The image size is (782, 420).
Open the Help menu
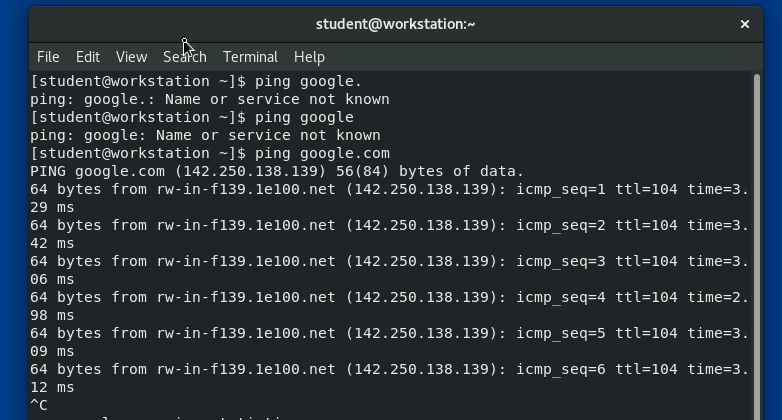coord(309,57)
